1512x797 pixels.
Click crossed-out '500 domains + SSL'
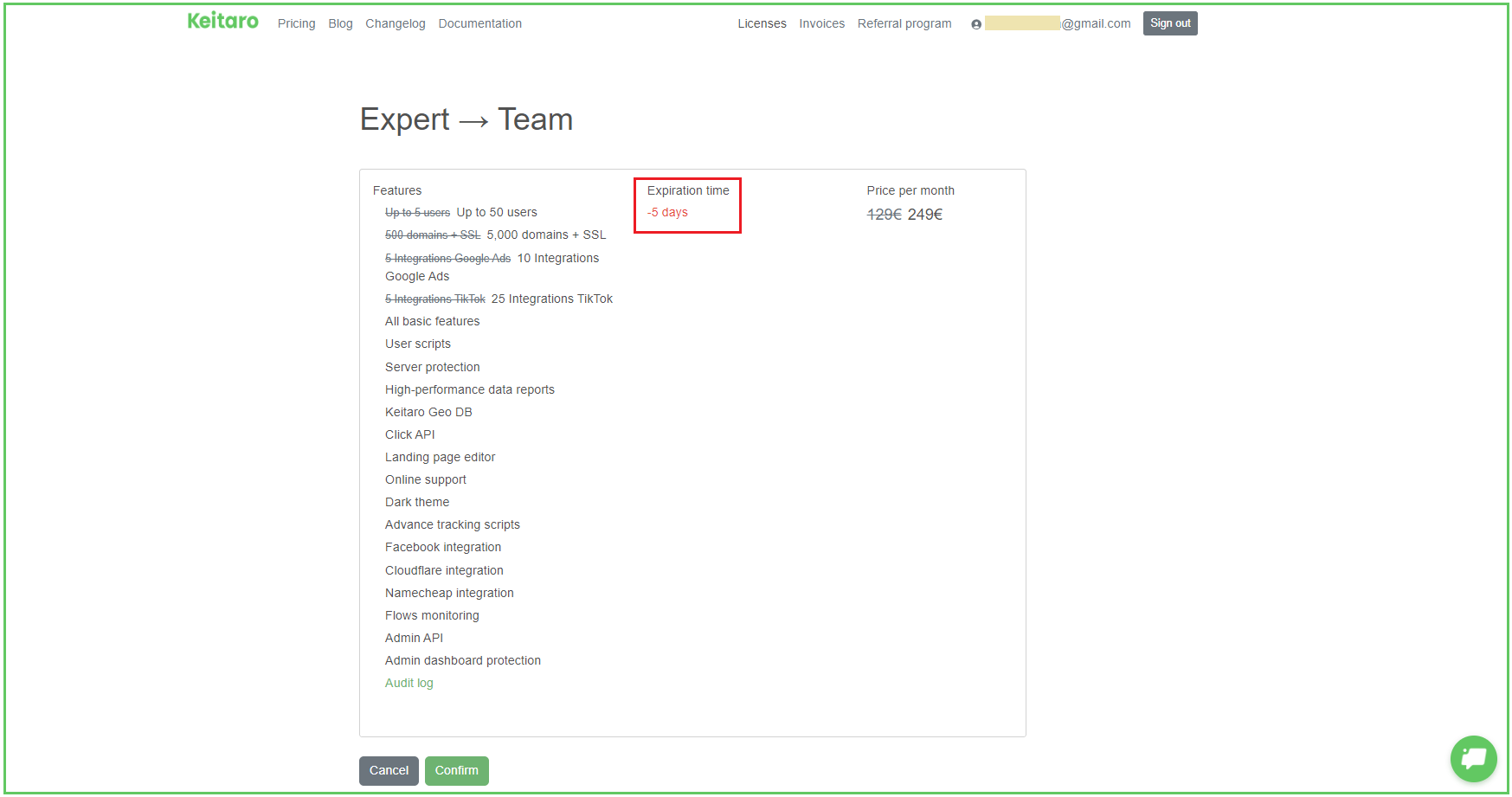(x=433, y=235)
